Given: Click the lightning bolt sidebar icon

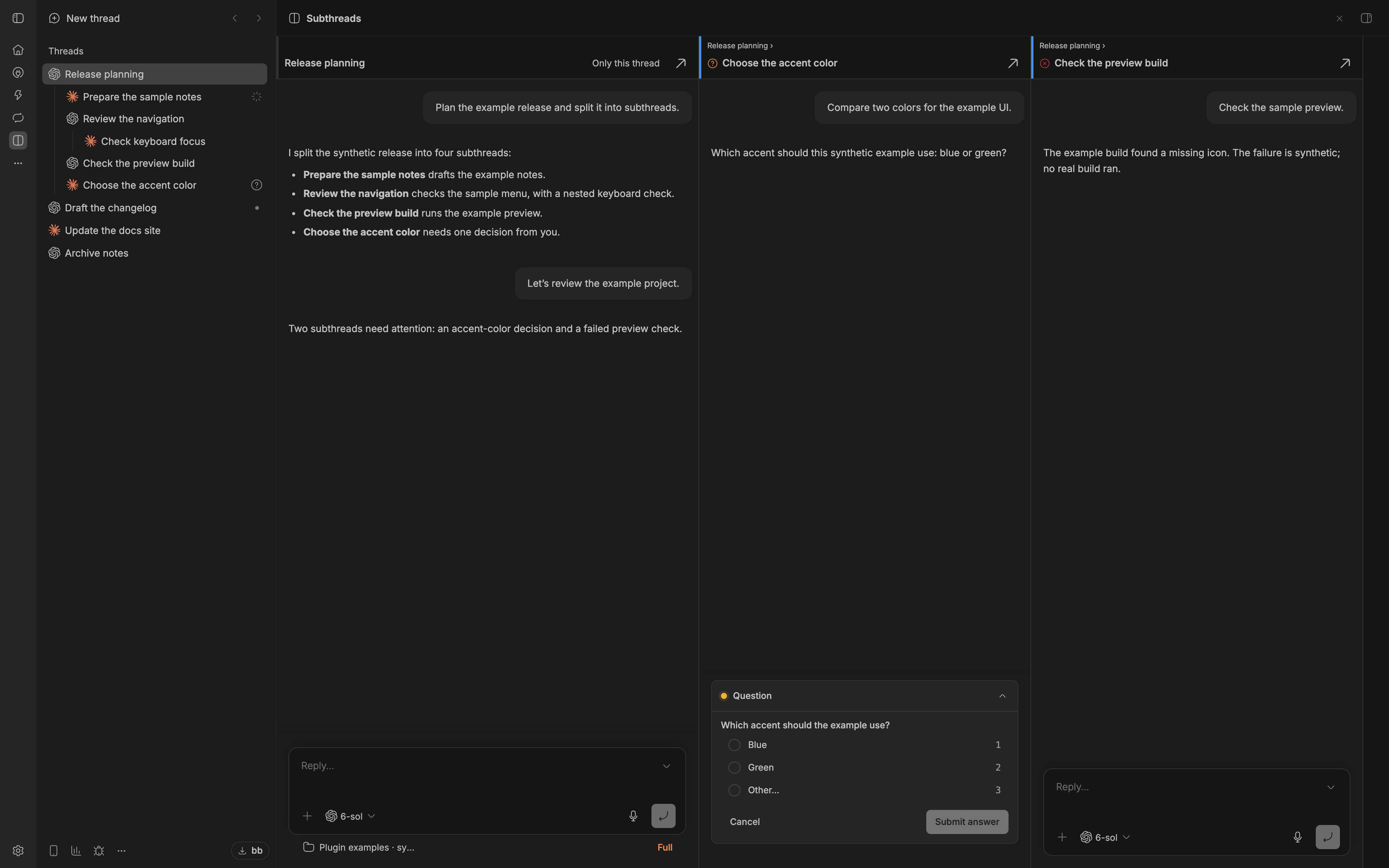Looking at the screenshot, I should [x=18, y=95].
